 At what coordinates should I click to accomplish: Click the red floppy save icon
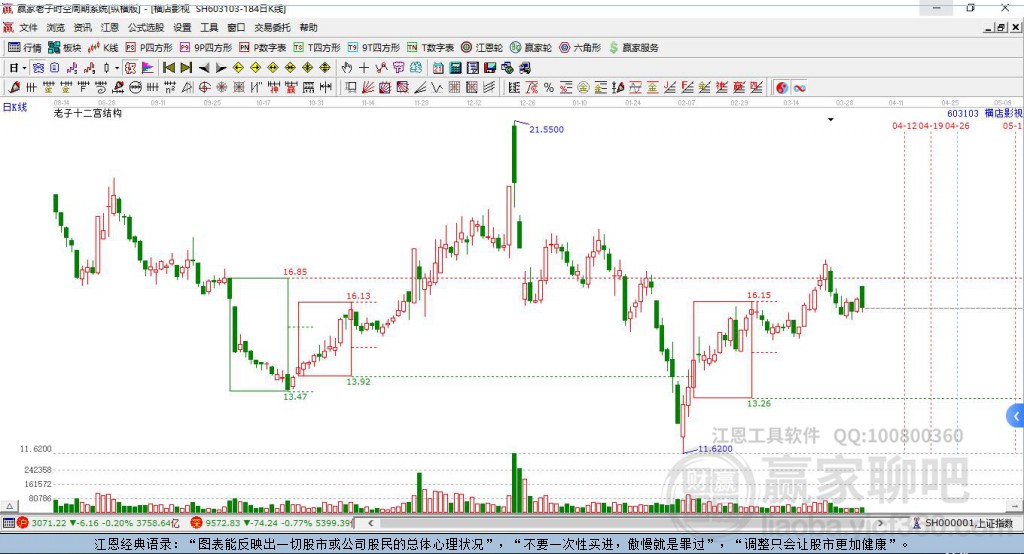(x=490, y=67)
